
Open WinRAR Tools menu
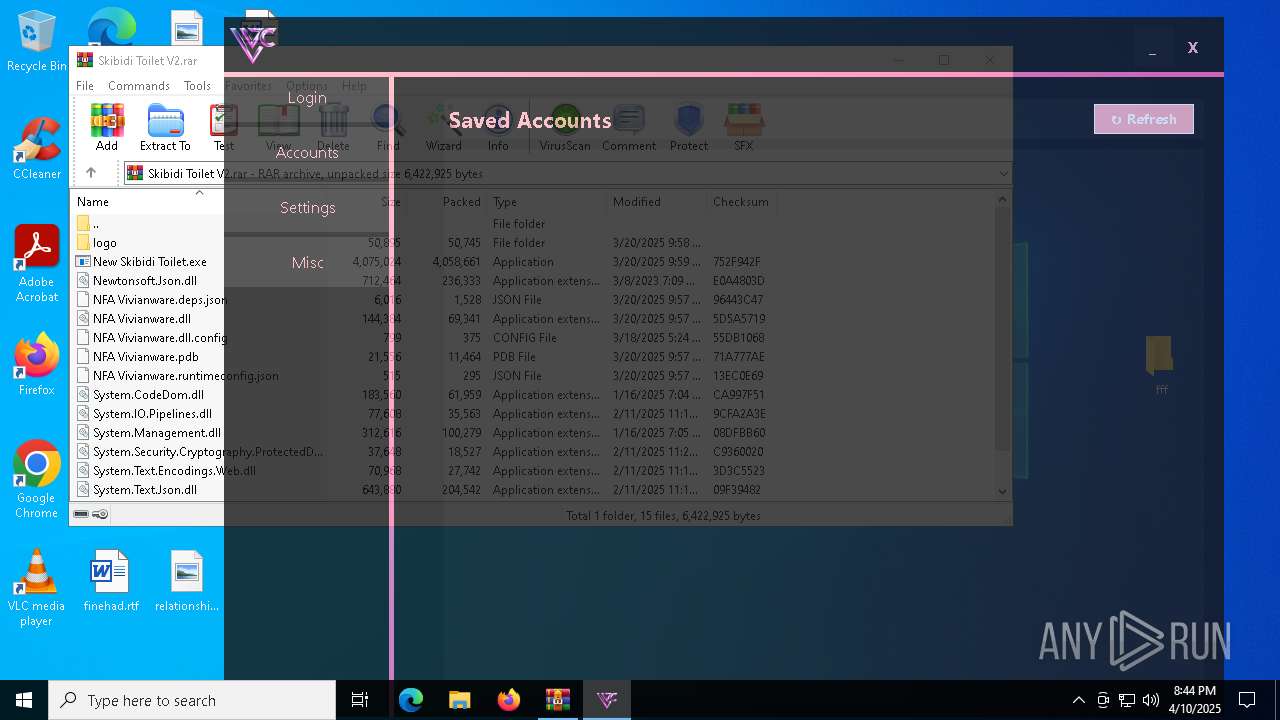(x=197, y=86)
